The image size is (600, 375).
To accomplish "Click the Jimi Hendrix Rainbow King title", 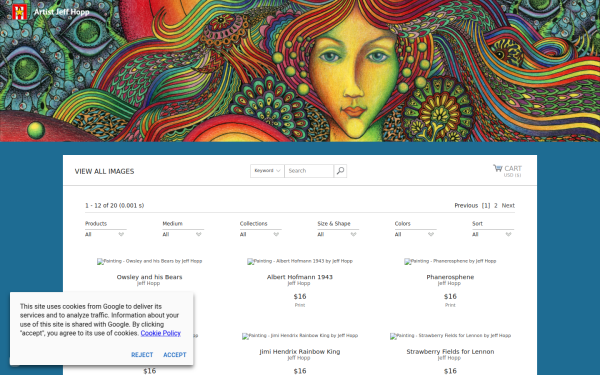I will (300, 351).
